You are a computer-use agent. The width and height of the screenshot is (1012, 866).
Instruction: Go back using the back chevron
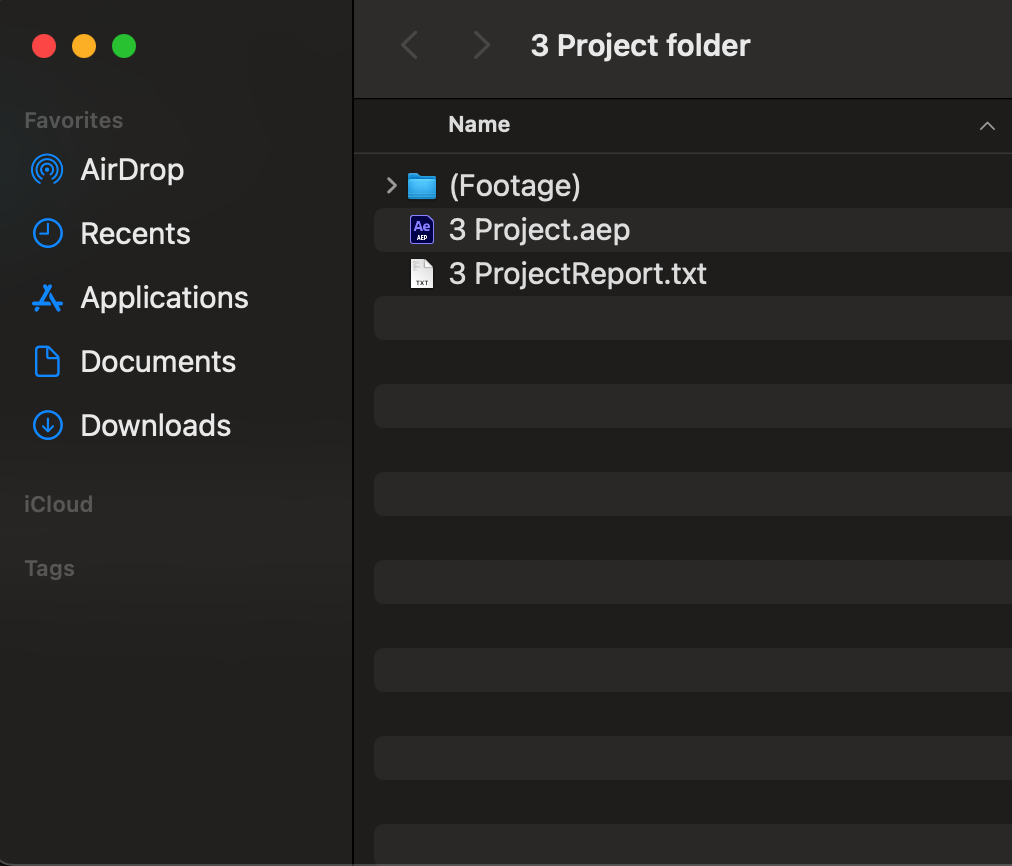point(409,45)
